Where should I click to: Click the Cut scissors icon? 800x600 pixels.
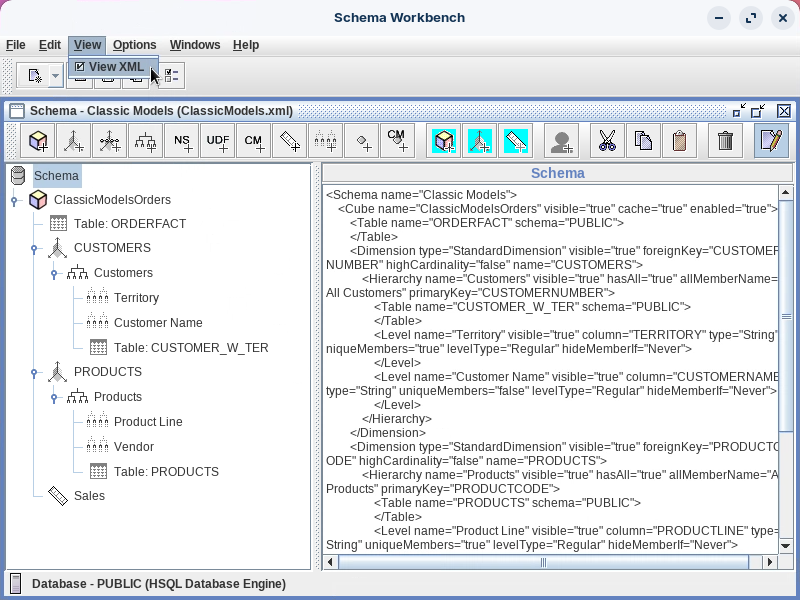606,141
